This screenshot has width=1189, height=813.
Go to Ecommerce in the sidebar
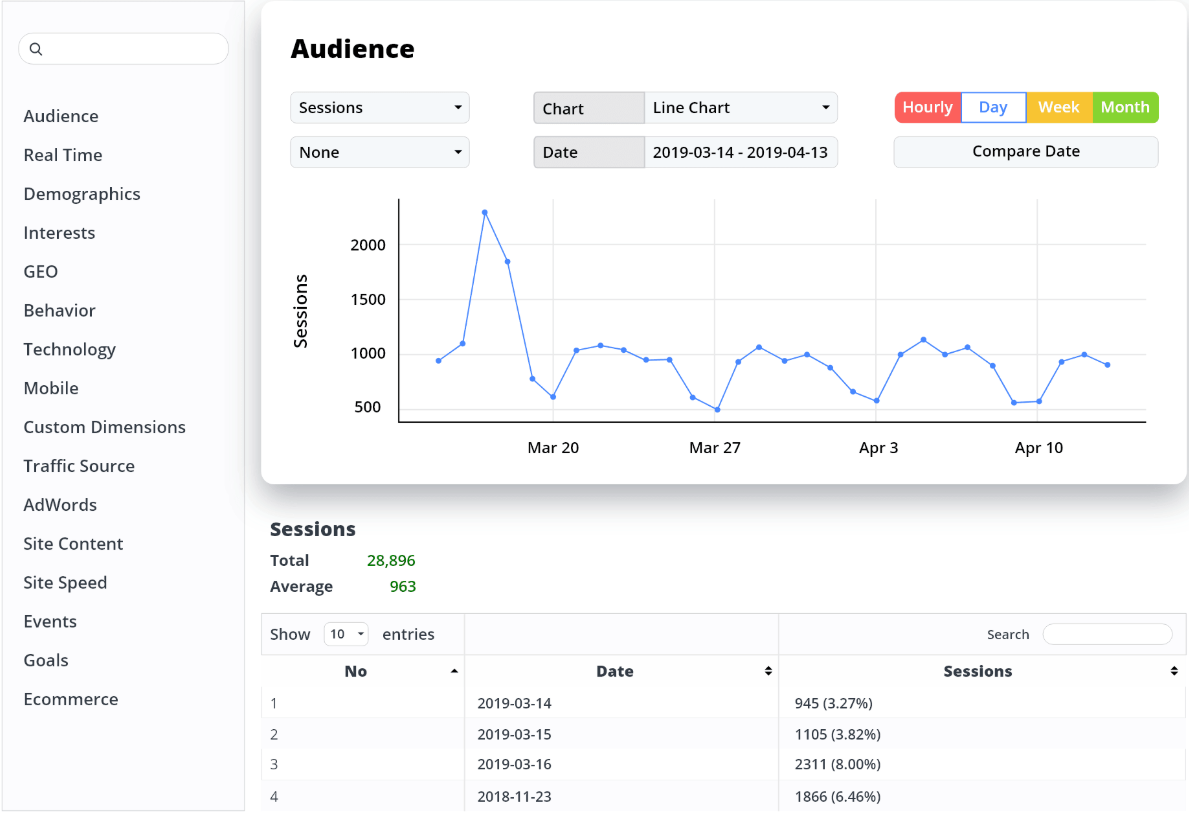point(71,699)
